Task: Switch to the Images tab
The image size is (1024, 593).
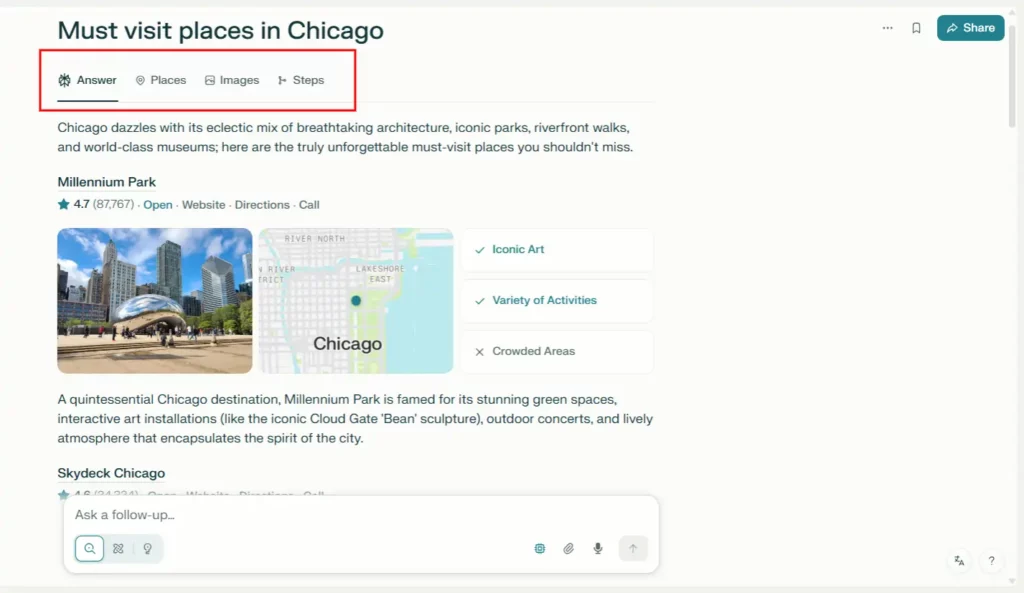Action: click(232, 80)
